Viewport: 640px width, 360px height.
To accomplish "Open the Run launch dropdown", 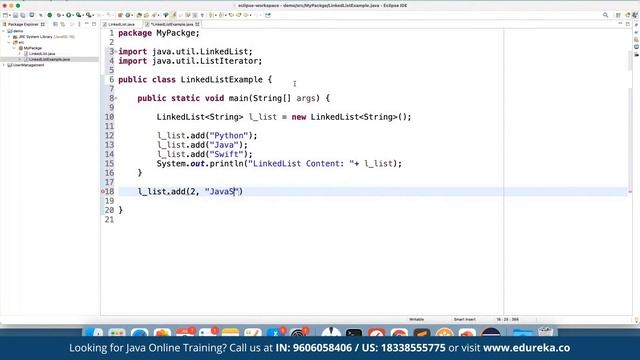I will [73, 15].
